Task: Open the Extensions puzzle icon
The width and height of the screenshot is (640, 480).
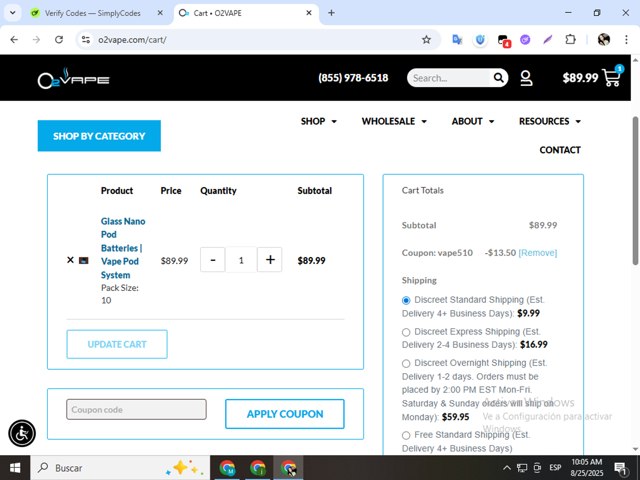Action: (x=571, y=40)
